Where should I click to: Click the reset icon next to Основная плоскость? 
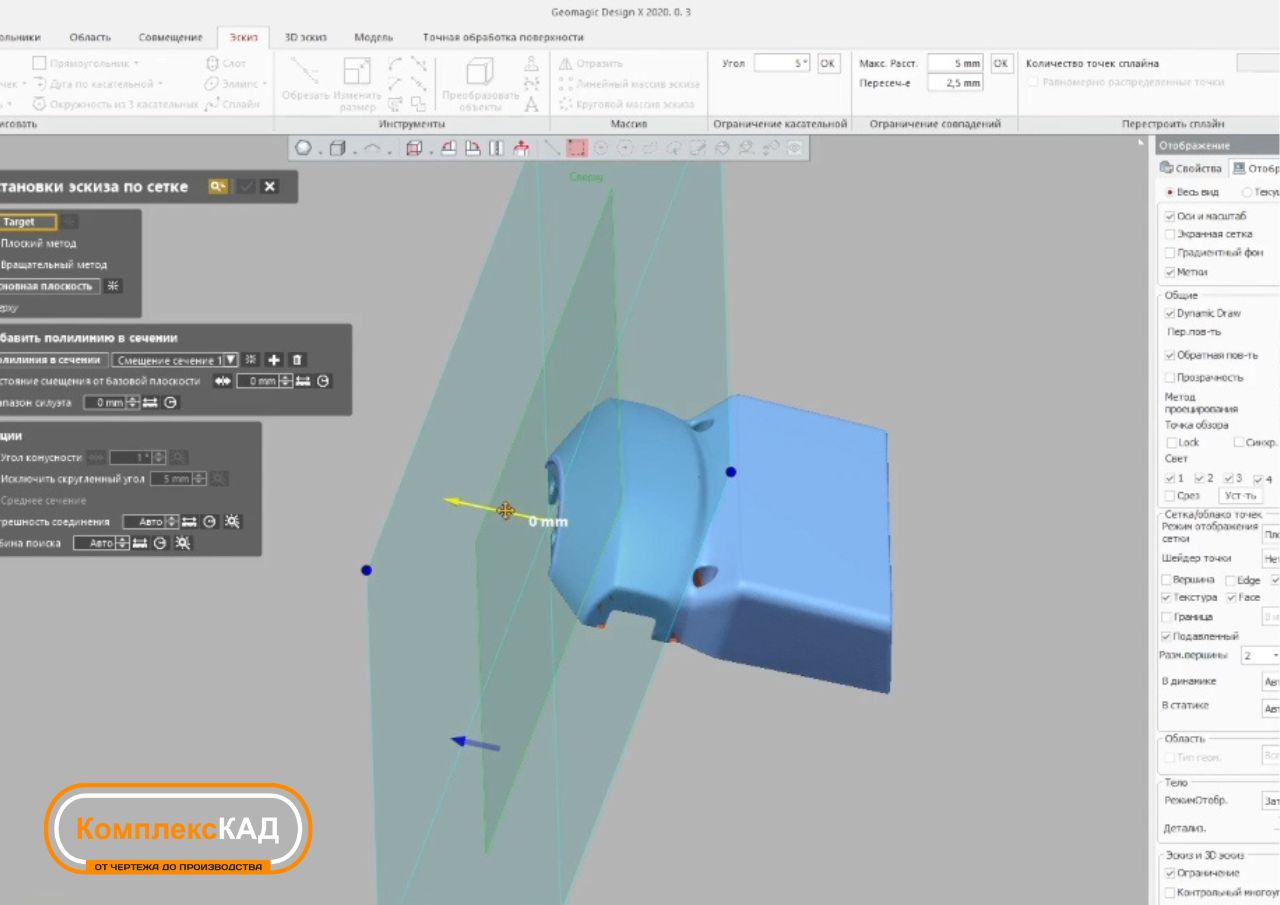[113, 286]
